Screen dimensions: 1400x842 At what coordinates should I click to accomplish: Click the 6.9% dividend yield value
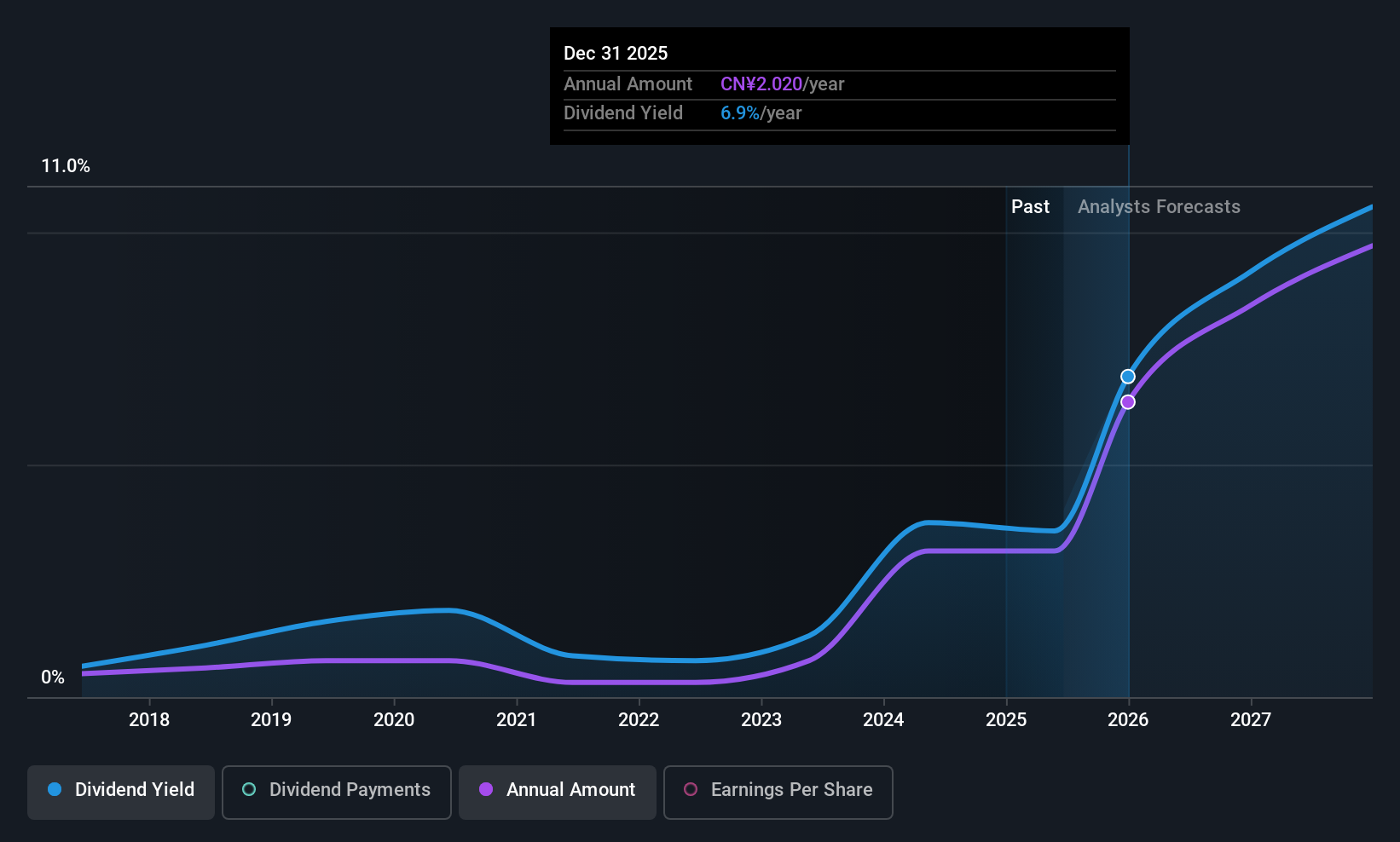(x=740, y=113)
